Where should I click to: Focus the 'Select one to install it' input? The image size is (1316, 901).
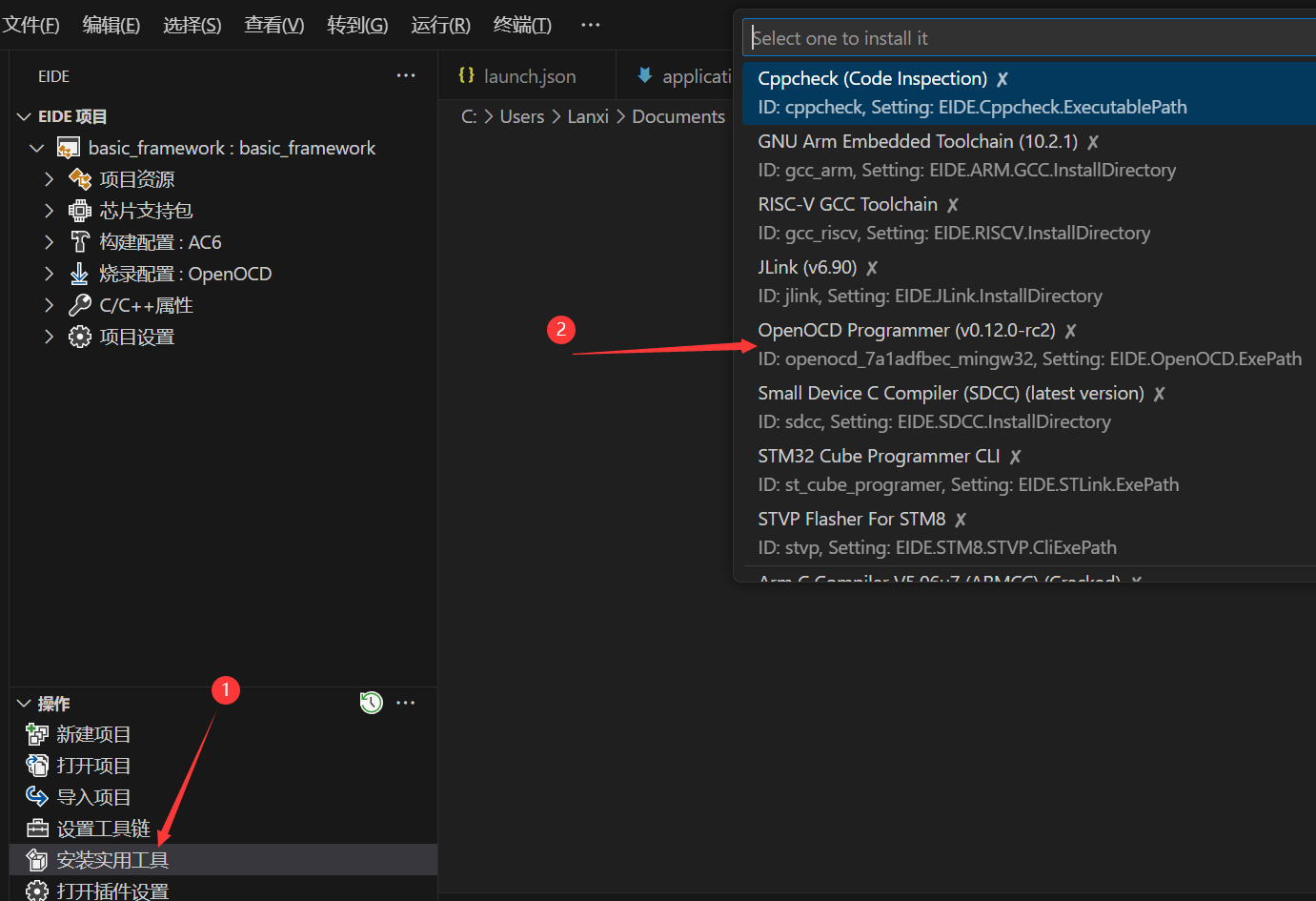[1029, 38]
